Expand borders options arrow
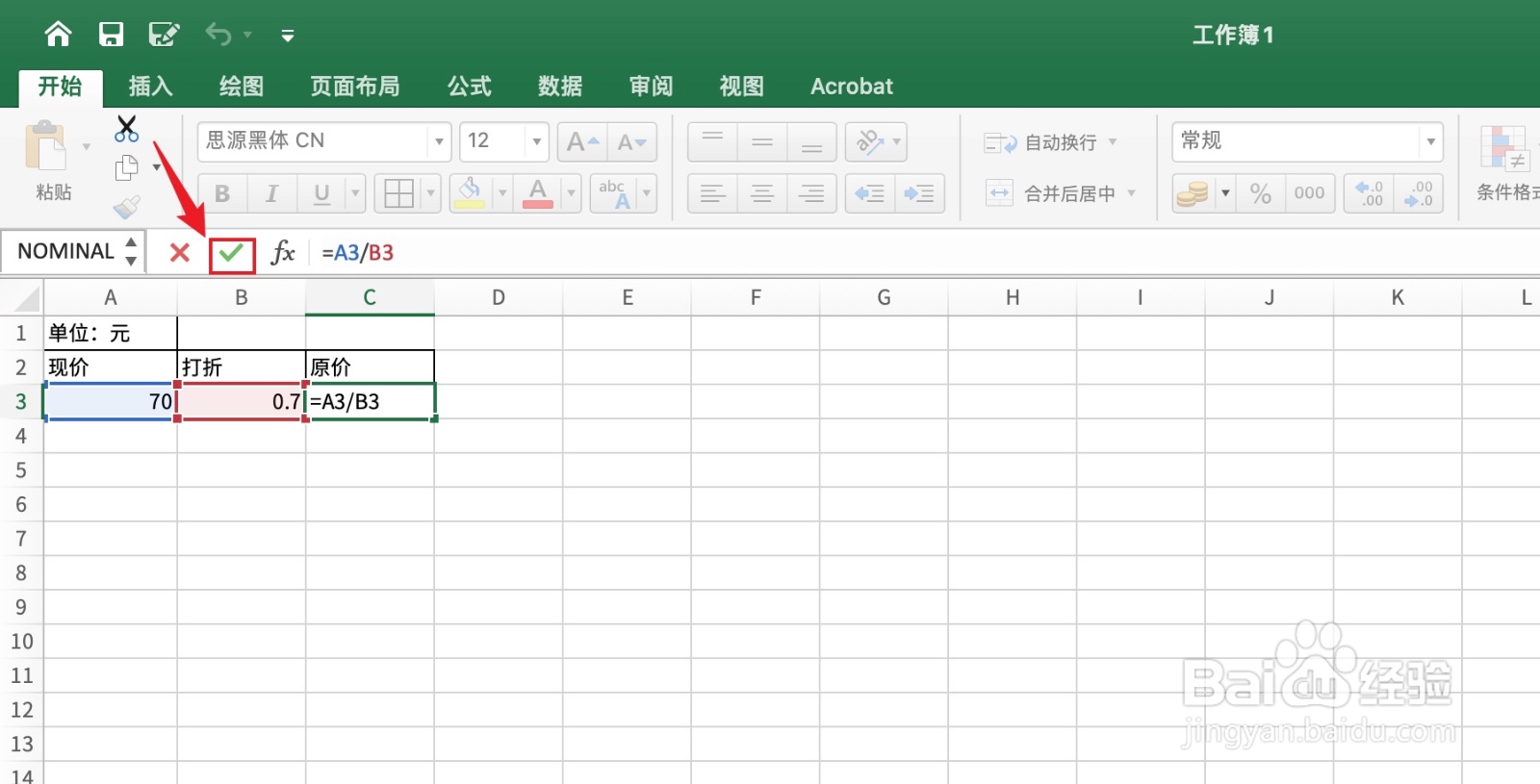The width and height of the screenshot is (1540, 784). tap(430, 193)
